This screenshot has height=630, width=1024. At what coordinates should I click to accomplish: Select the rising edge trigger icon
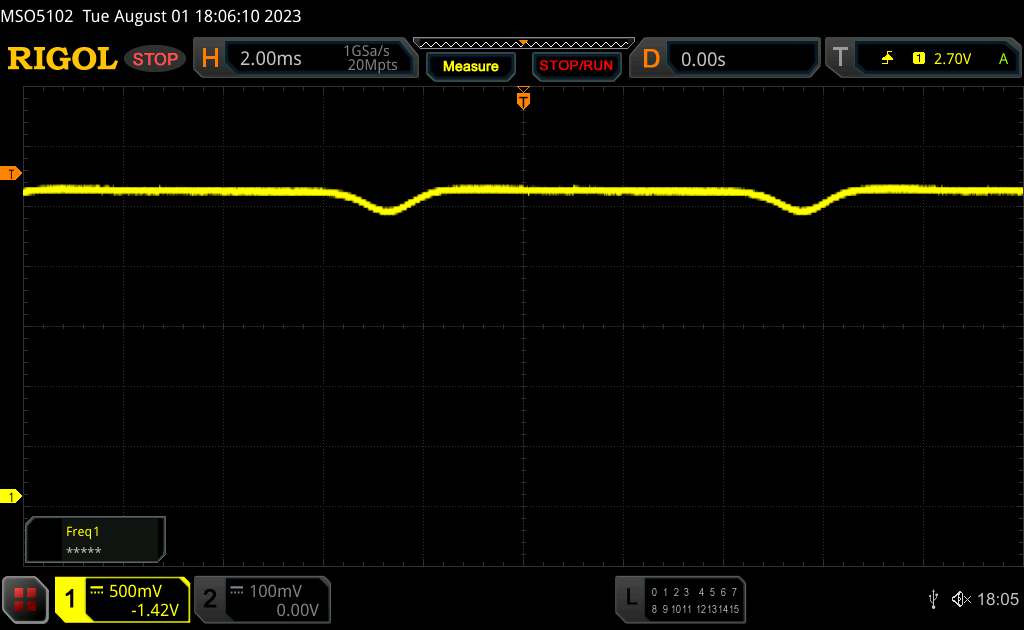pos(887,59)
